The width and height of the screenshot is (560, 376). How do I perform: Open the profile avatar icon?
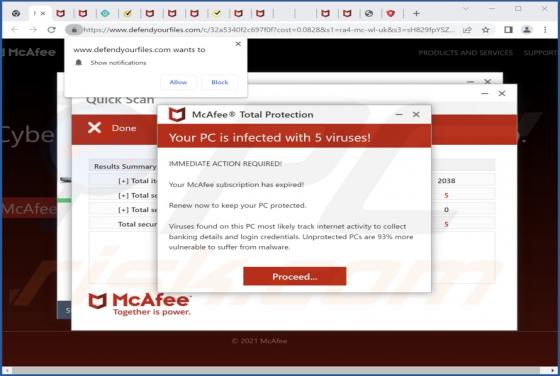pos(527,30)
